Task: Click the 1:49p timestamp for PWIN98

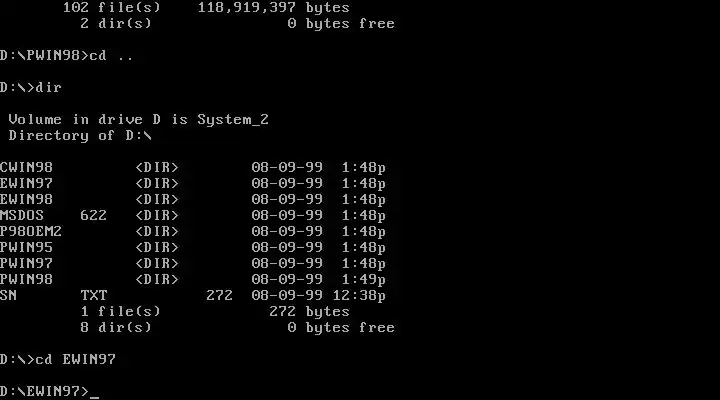Action: (364, 280)
